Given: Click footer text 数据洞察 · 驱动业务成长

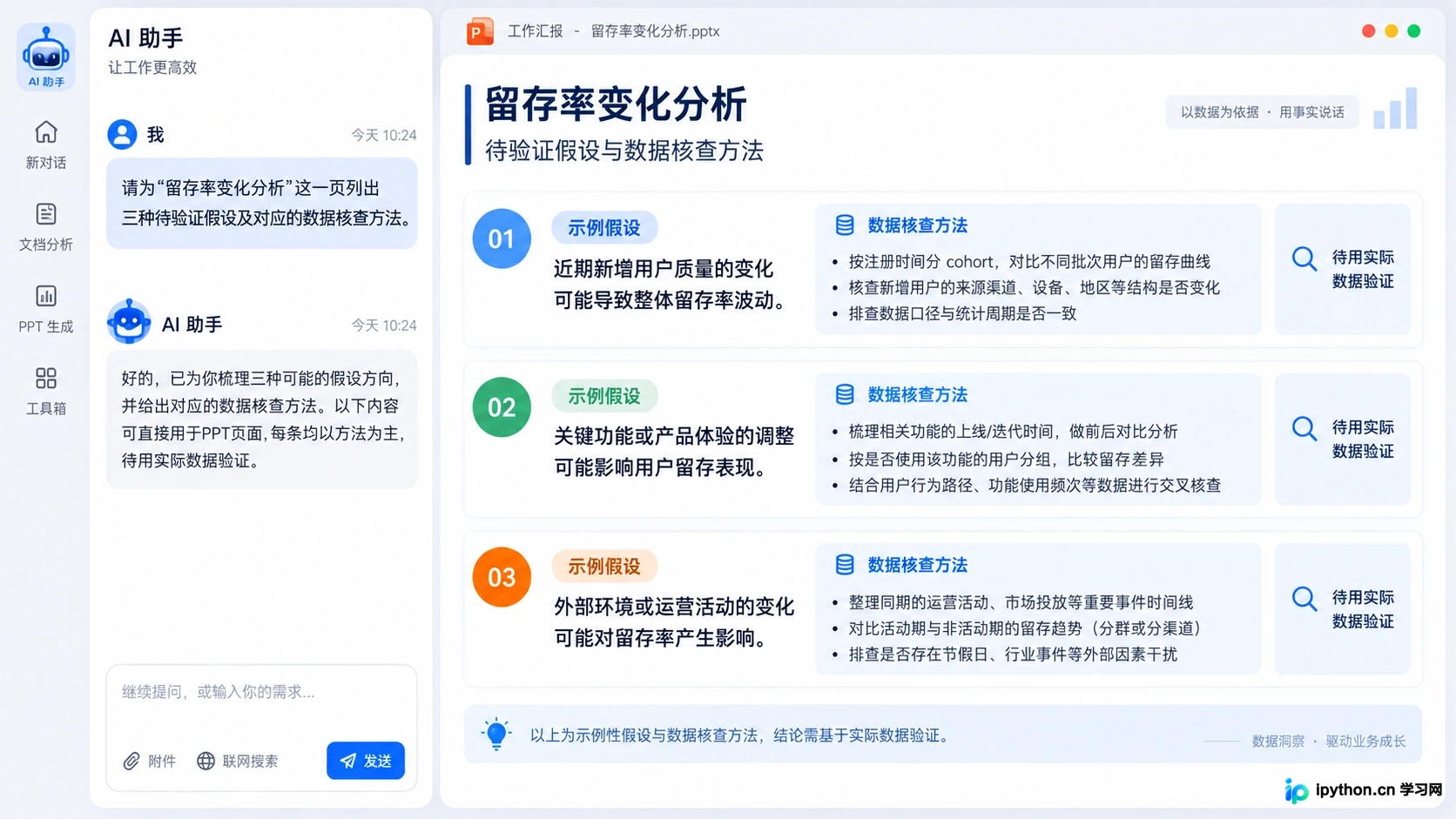Looking at the screenshot, I should pyautogui.click(x=1329, y=742).
